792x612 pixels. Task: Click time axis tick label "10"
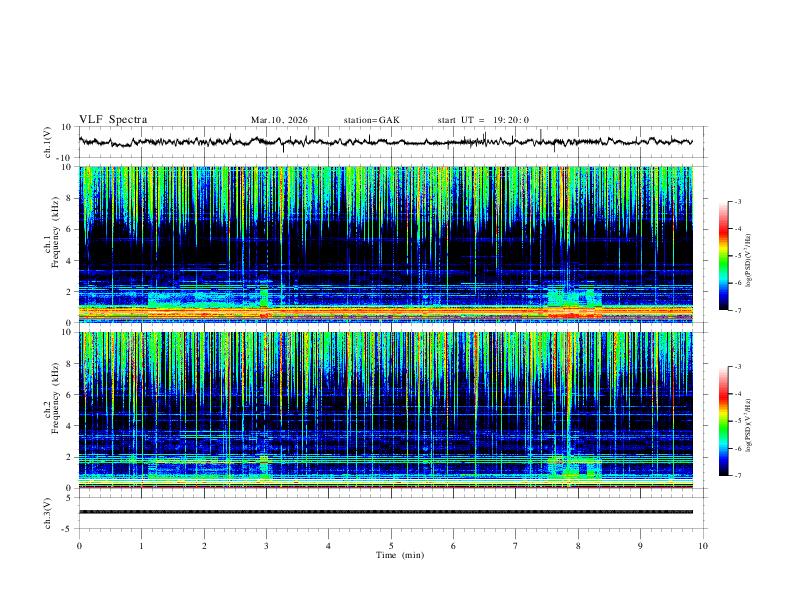(703, 546)
